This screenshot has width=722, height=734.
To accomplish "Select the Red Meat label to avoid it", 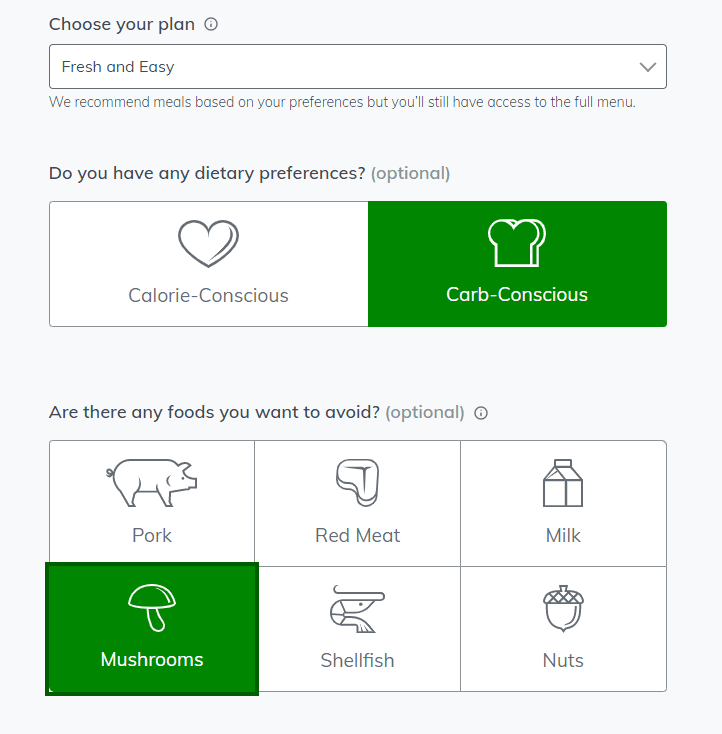I will [357, 535].
